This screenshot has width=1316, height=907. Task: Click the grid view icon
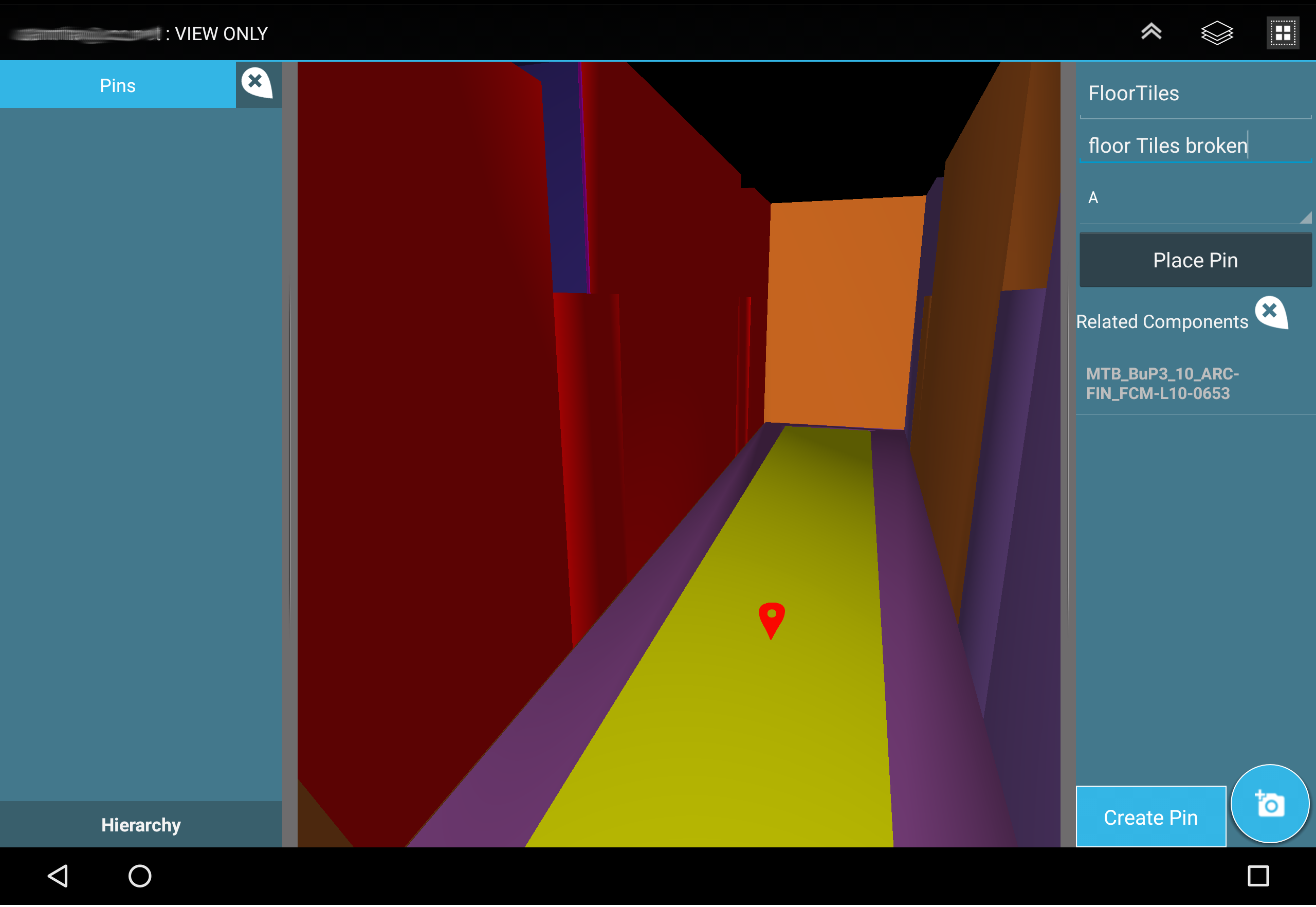(1282, 33)
